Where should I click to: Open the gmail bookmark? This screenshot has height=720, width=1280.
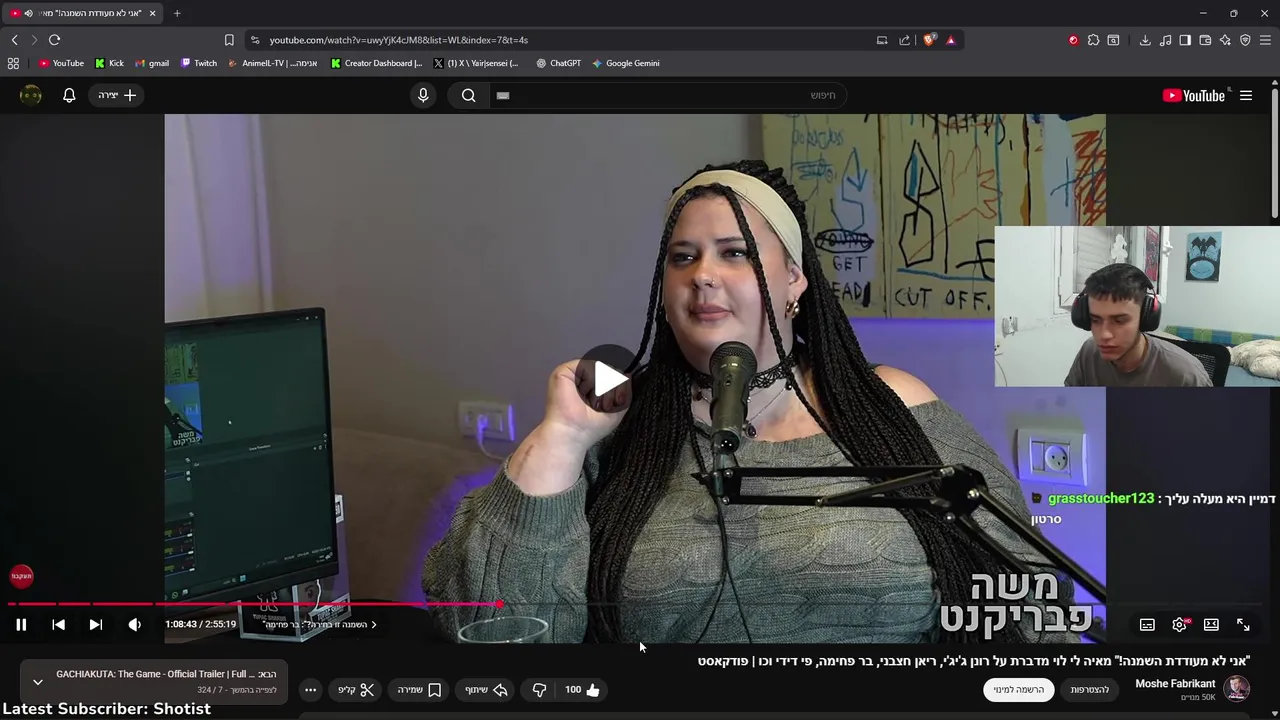tap(152, 63)
